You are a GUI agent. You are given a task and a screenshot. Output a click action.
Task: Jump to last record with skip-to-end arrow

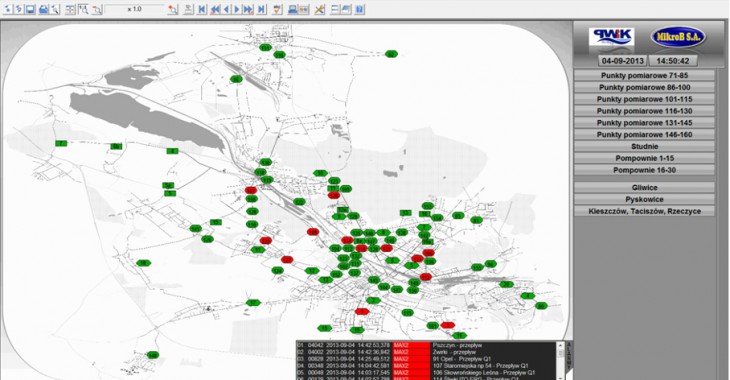point(261,9)
